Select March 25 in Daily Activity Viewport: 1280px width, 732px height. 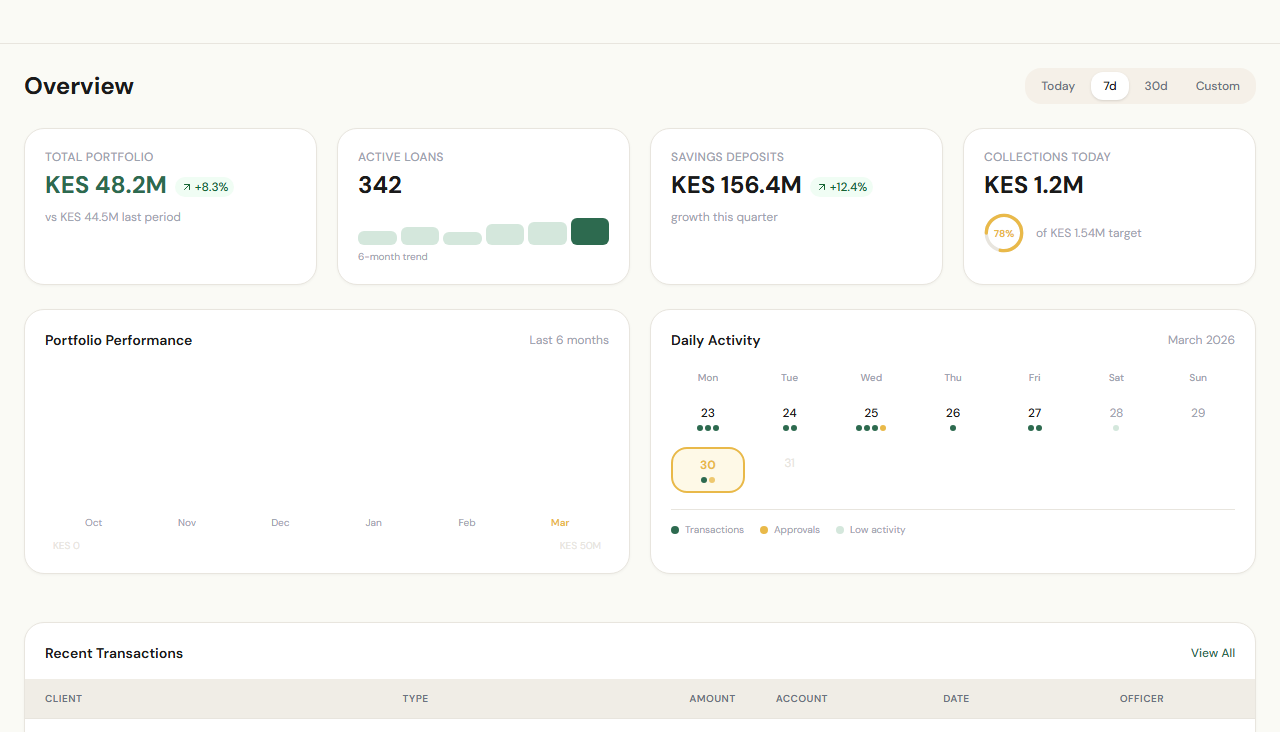pos(871,418)
